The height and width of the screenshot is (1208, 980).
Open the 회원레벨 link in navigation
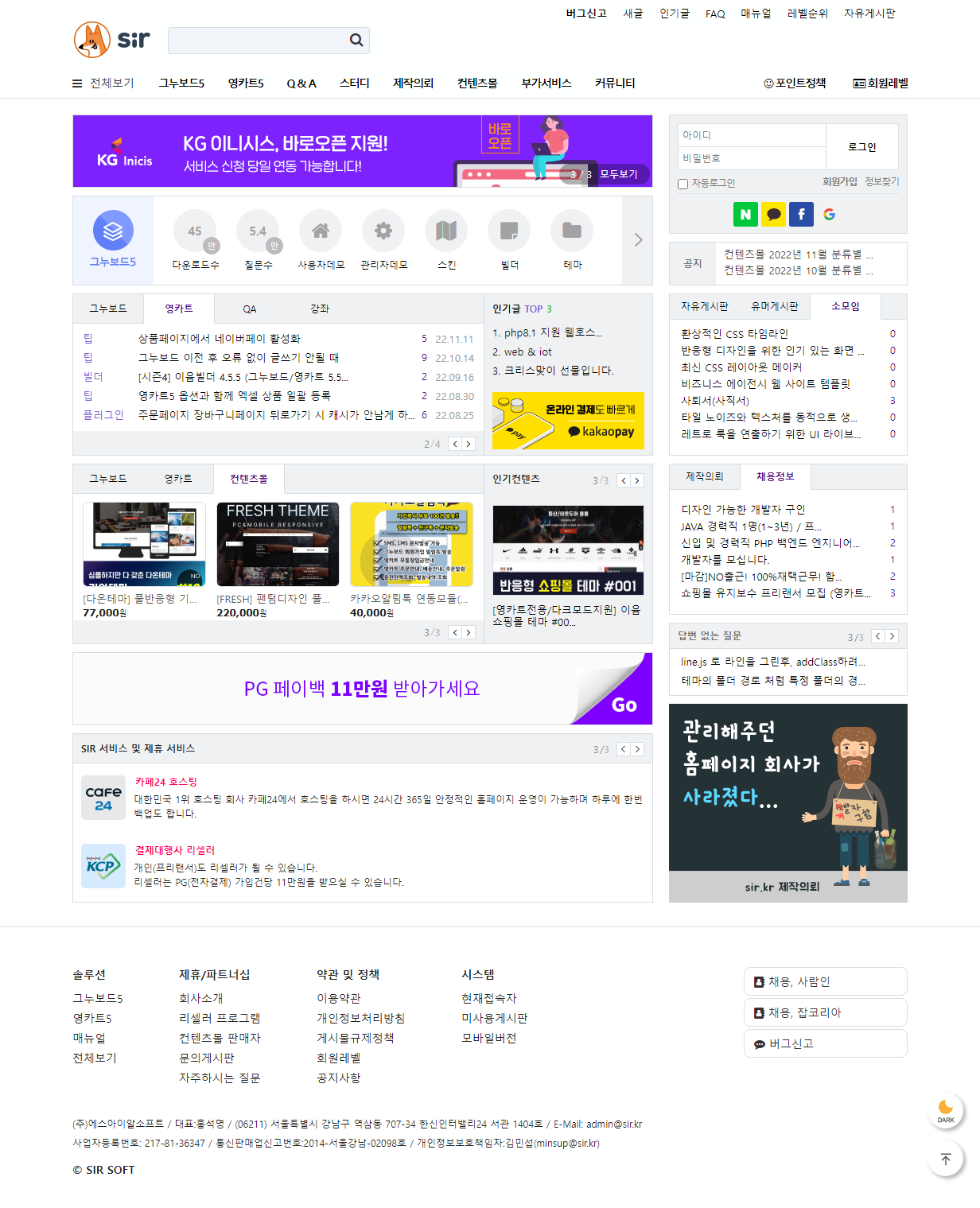coord(881,83)
